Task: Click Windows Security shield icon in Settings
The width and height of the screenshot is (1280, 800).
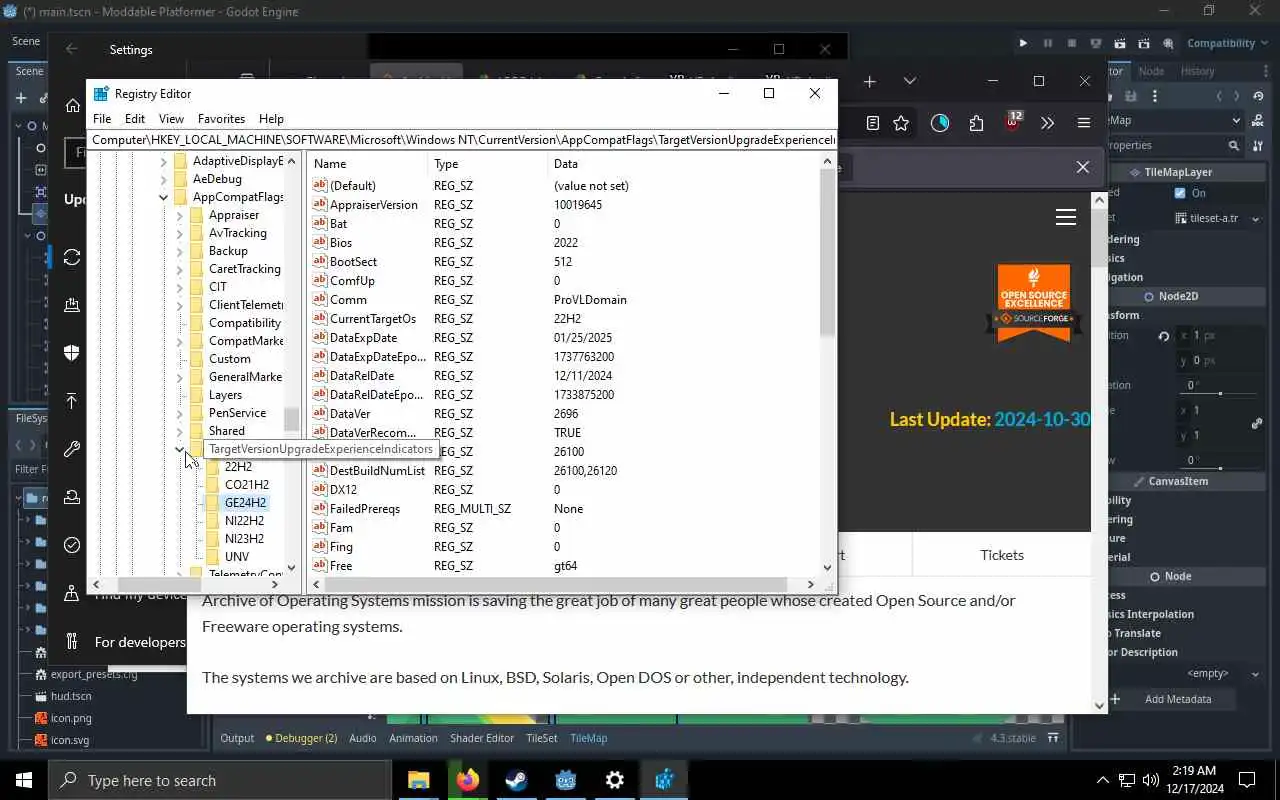Action: 72,353
